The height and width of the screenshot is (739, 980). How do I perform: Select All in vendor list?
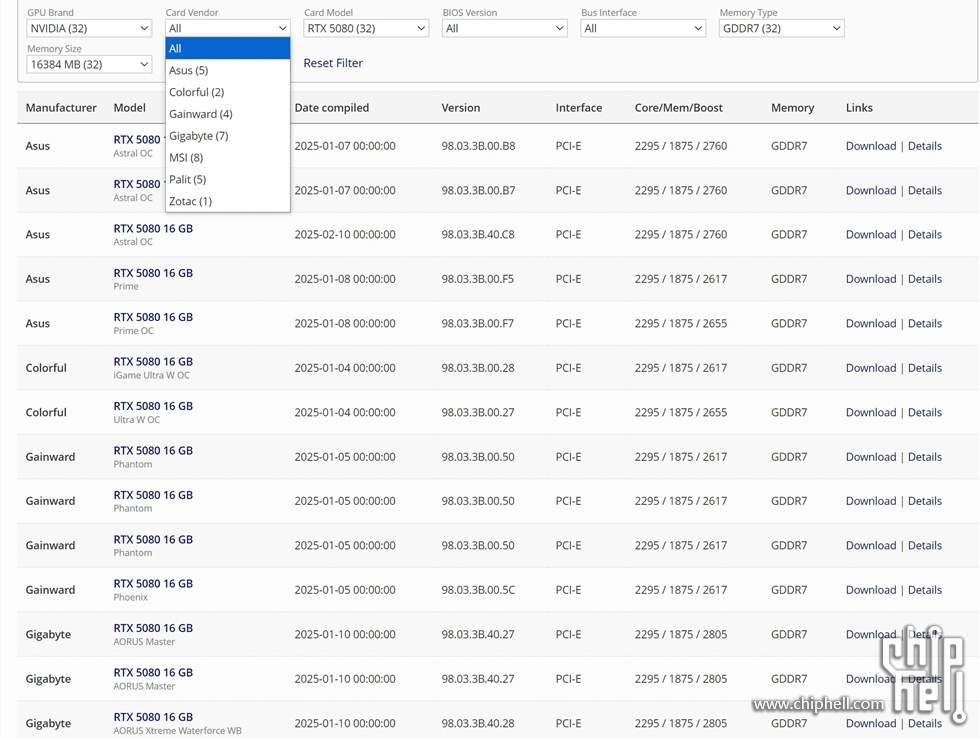(228, 48)
